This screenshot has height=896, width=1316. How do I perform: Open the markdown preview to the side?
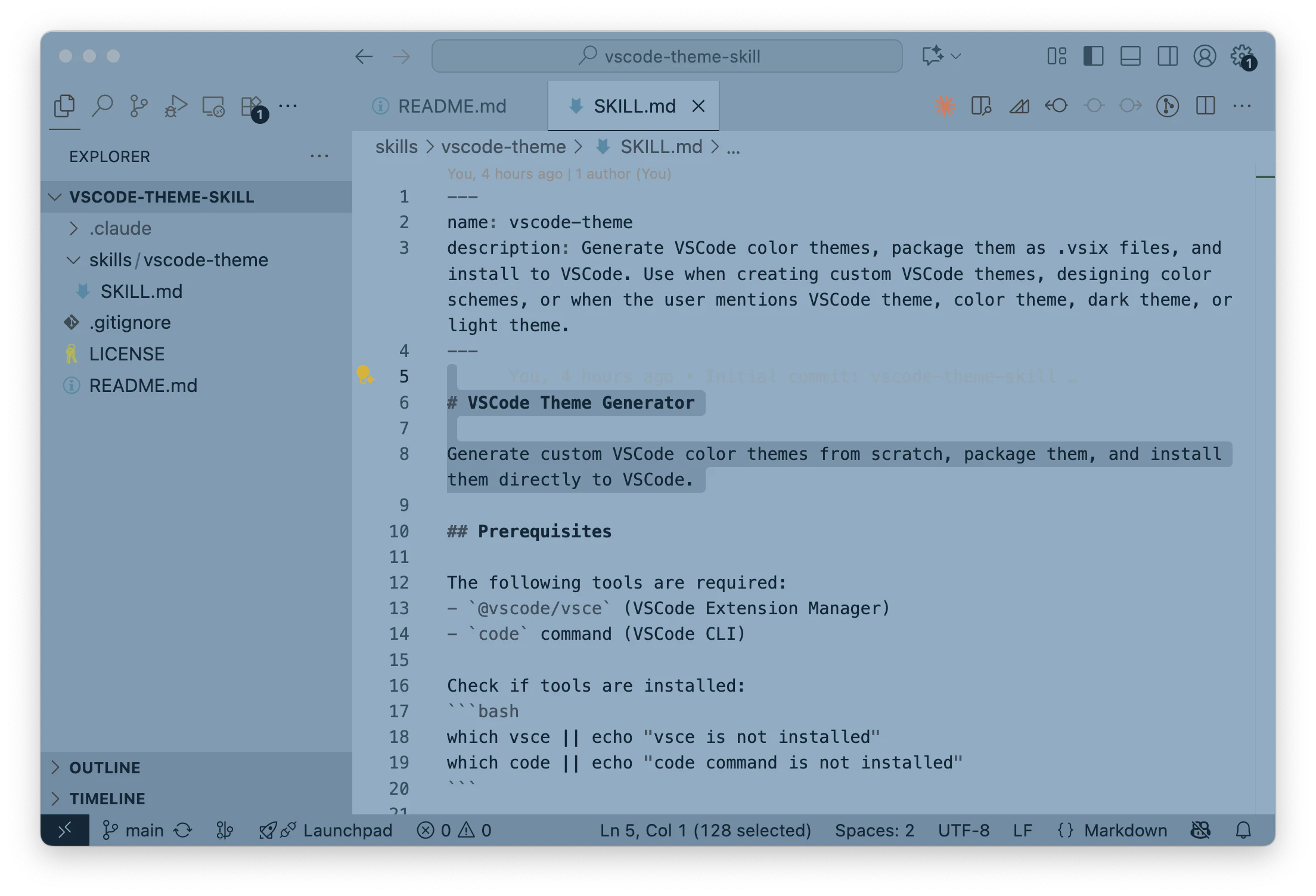coord(981,106)
